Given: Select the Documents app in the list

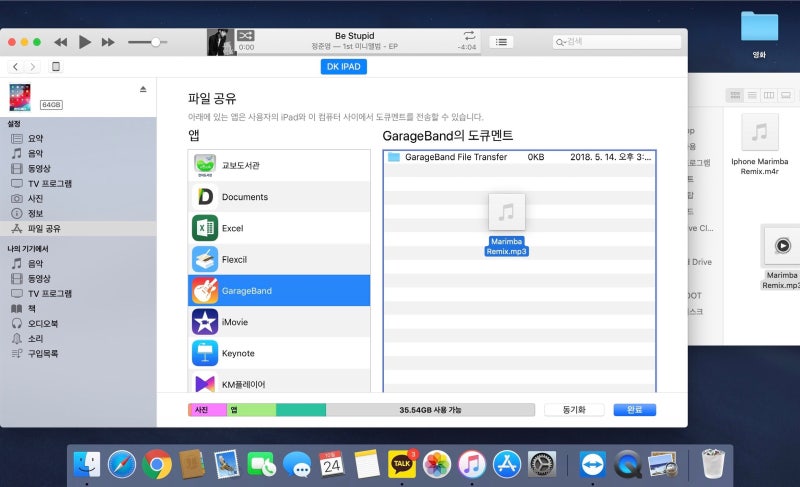Looking at the screenshot, I should click(x=279, y=197).
